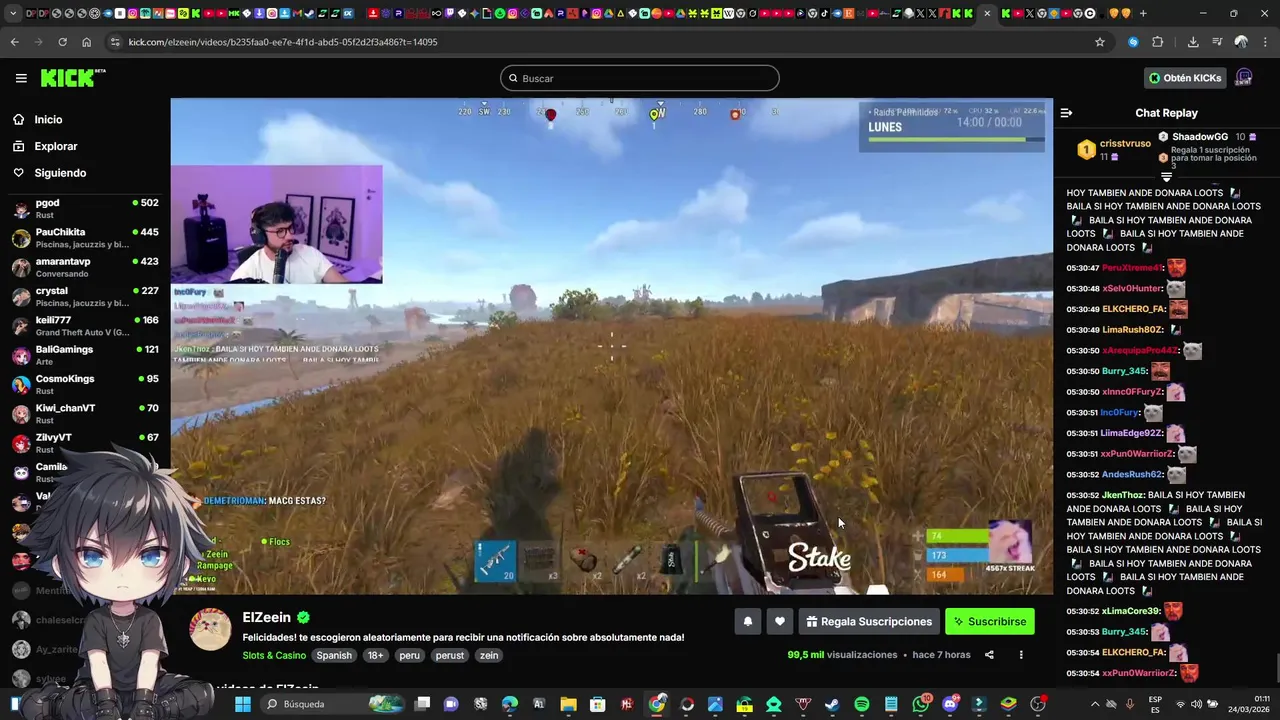Click the video player area
The height and width of the screenshot is (720, 1280).
click(611, 346)
